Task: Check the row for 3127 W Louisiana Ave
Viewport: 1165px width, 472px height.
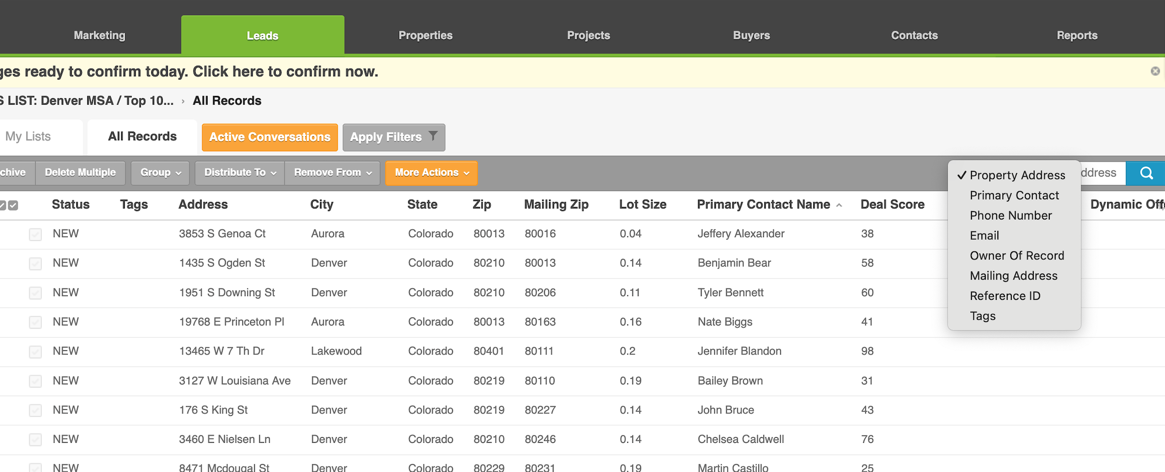Action: [x=35, y=381]
